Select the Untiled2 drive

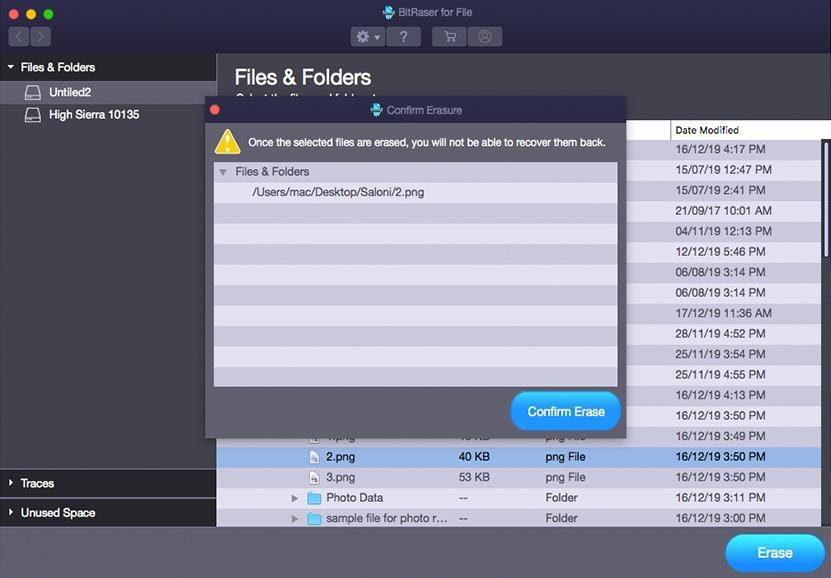(69, 92)
